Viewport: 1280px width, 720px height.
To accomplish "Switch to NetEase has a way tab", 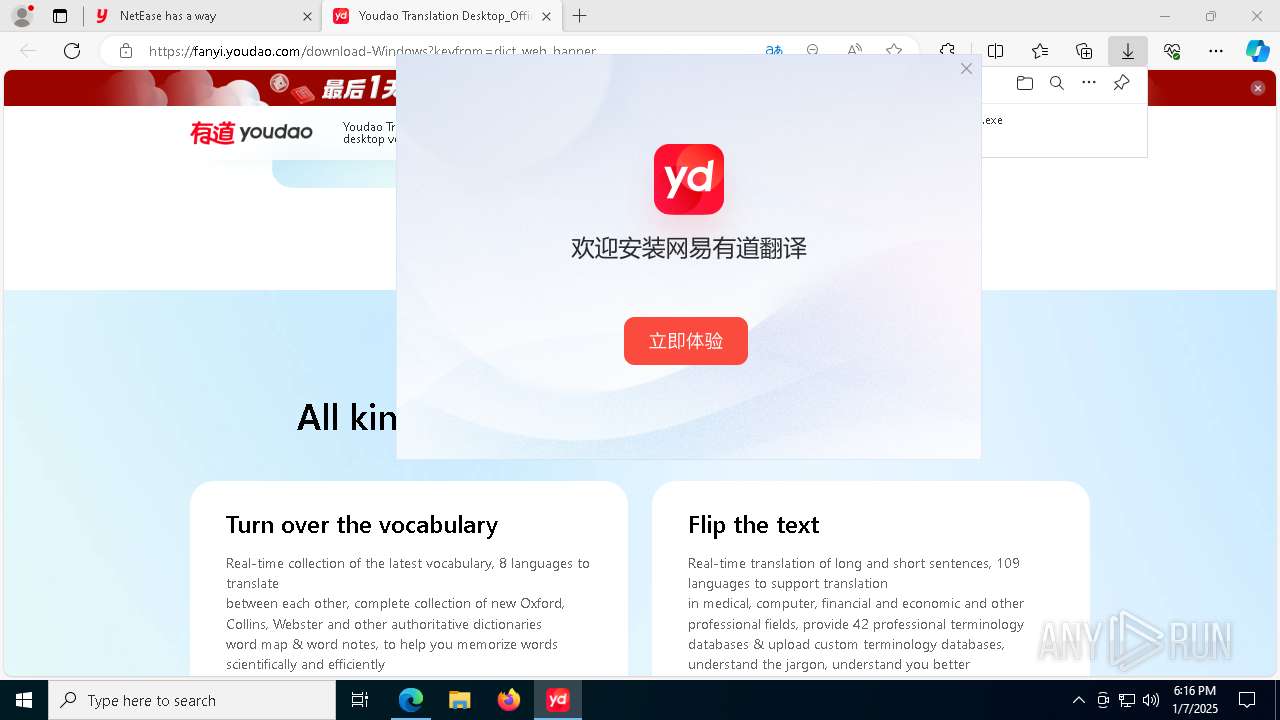I will 190,16.
